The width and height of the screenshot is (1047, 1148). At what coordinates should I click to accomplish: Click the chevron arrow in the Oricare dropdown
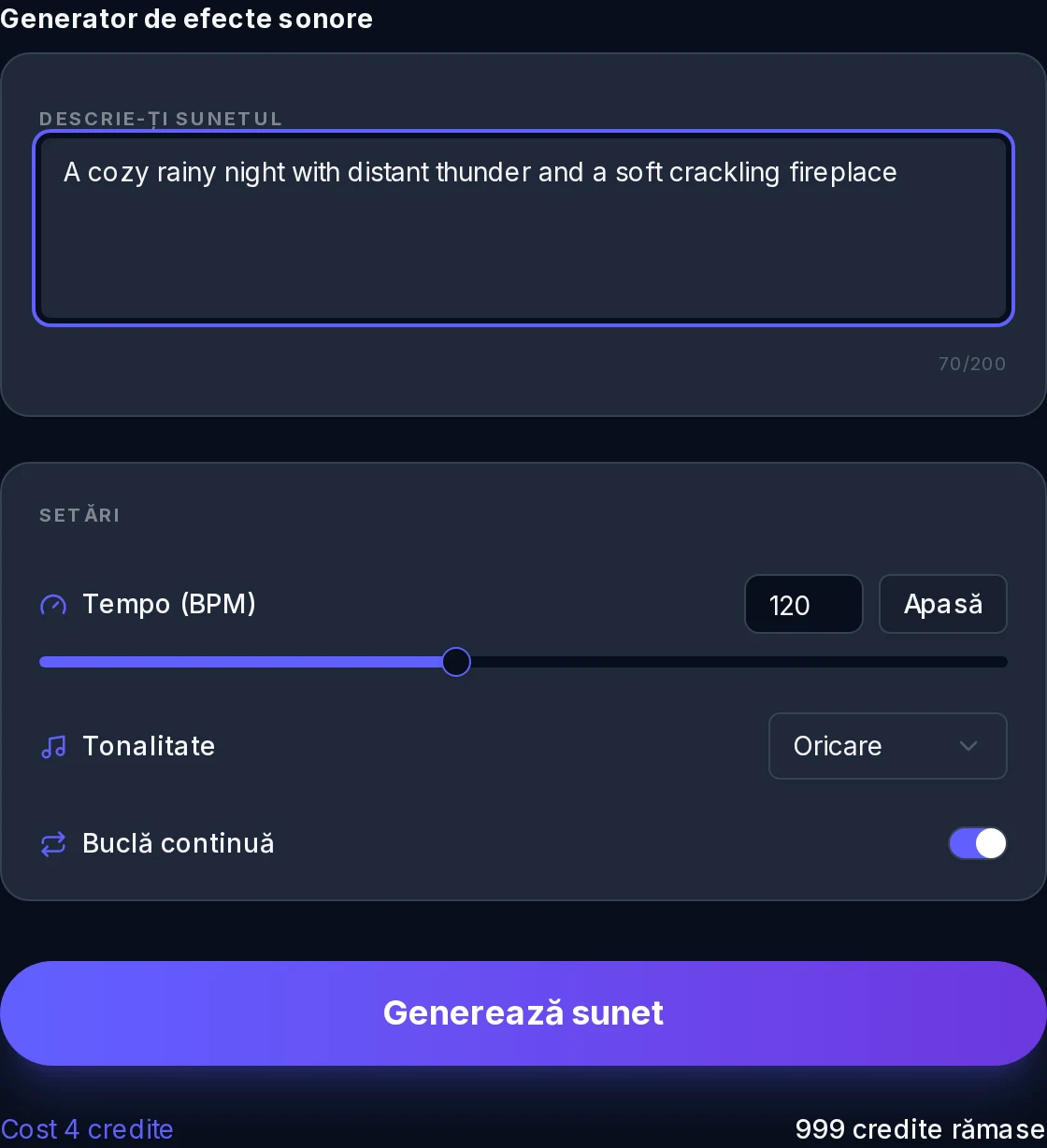point(968,746)
